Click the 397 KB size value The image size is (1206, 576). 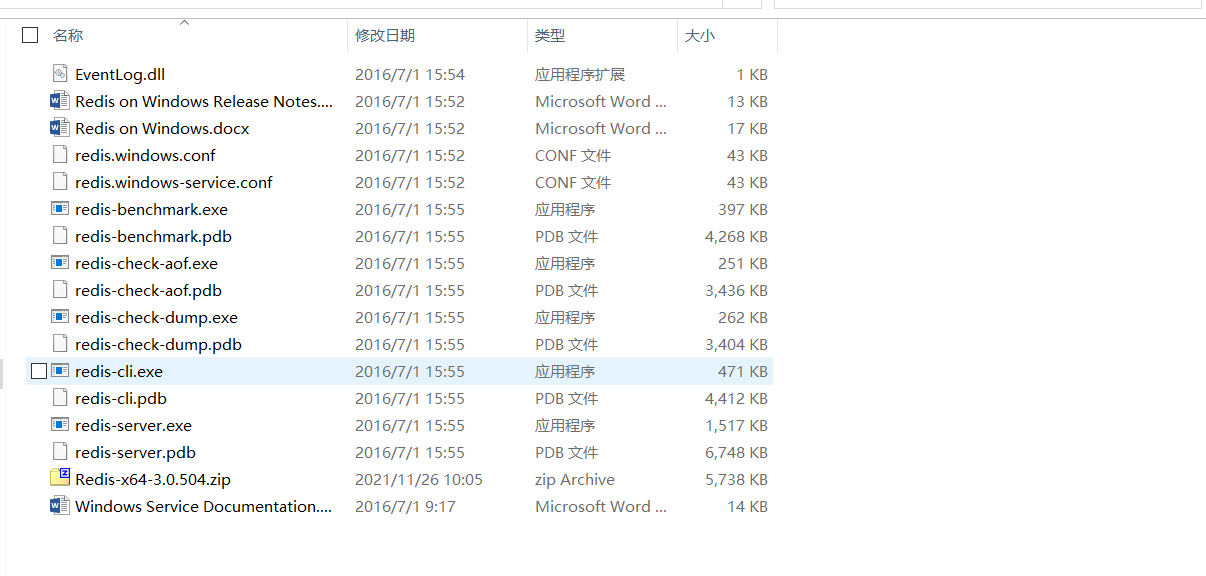[743, 209]
